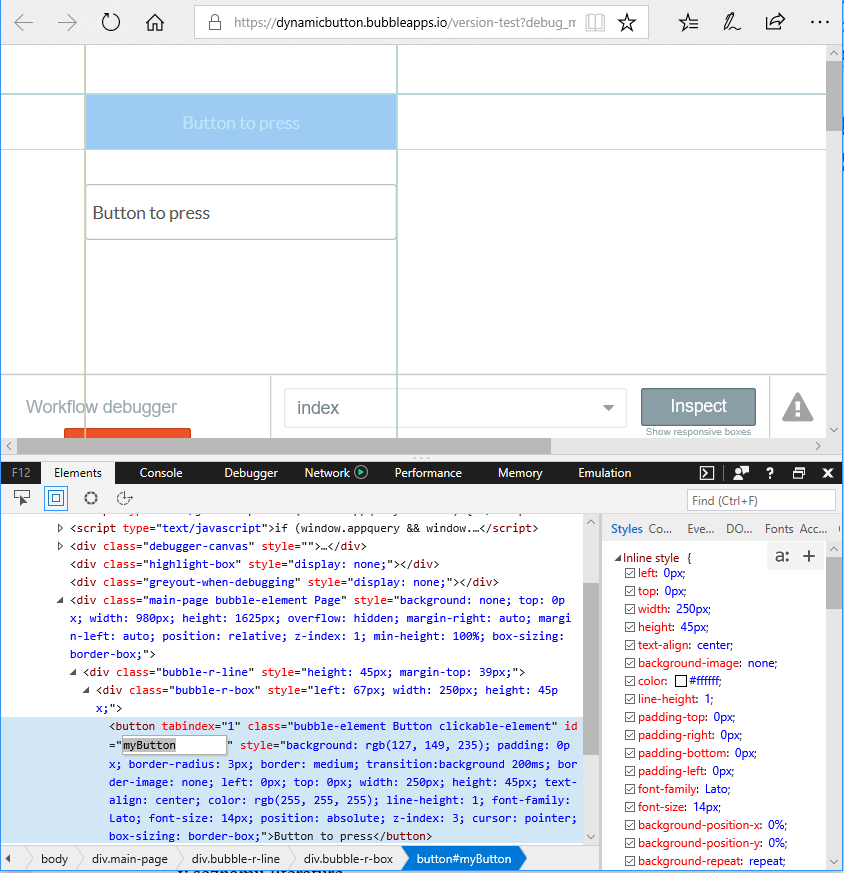This screenshot has width=844, height=873.
Task: Click the debugger warning triangle icon
Action: 798,408
